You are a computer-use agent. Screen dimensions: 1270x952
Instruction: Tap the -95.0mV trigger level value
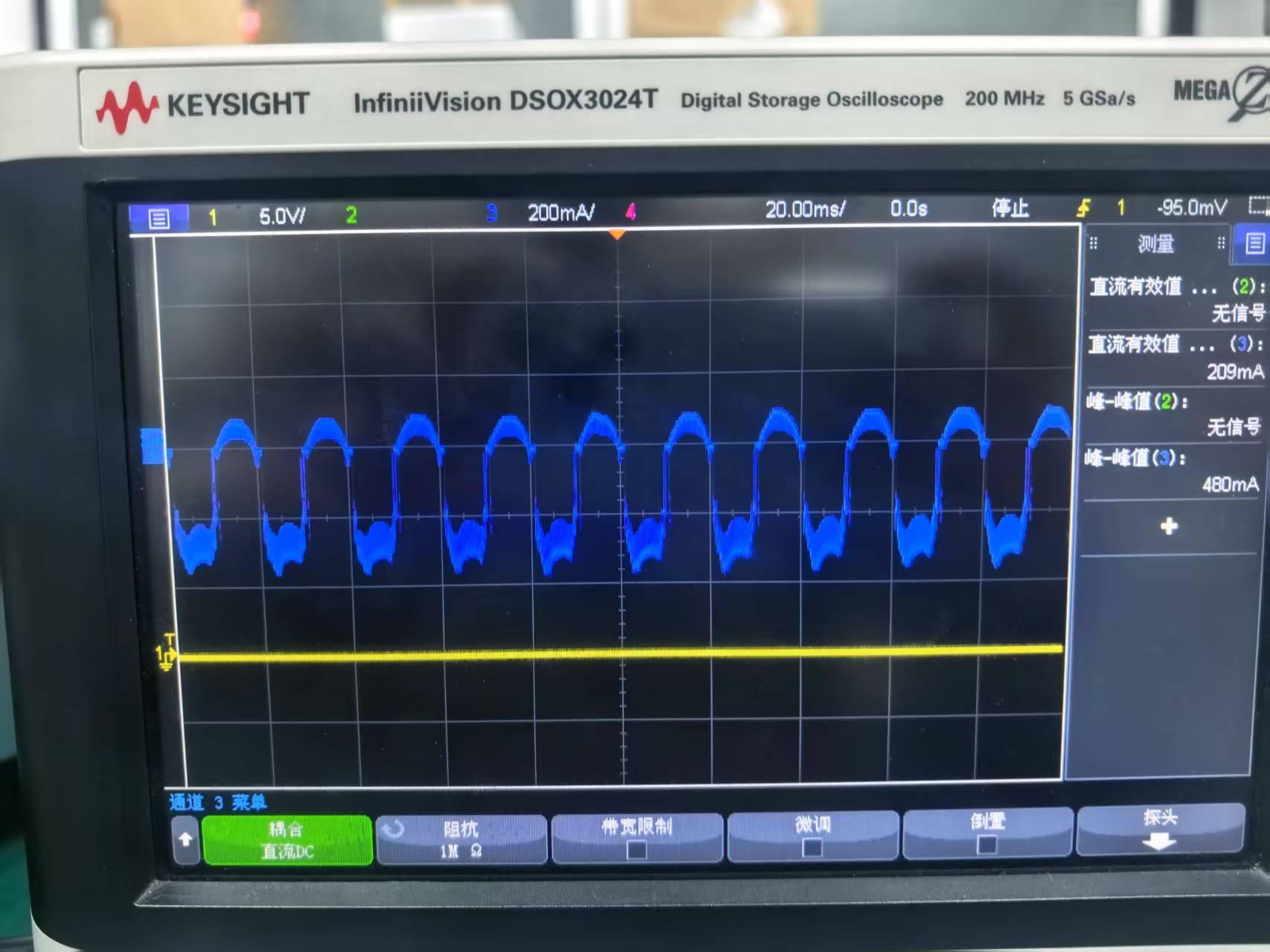tap(1191, 207)
